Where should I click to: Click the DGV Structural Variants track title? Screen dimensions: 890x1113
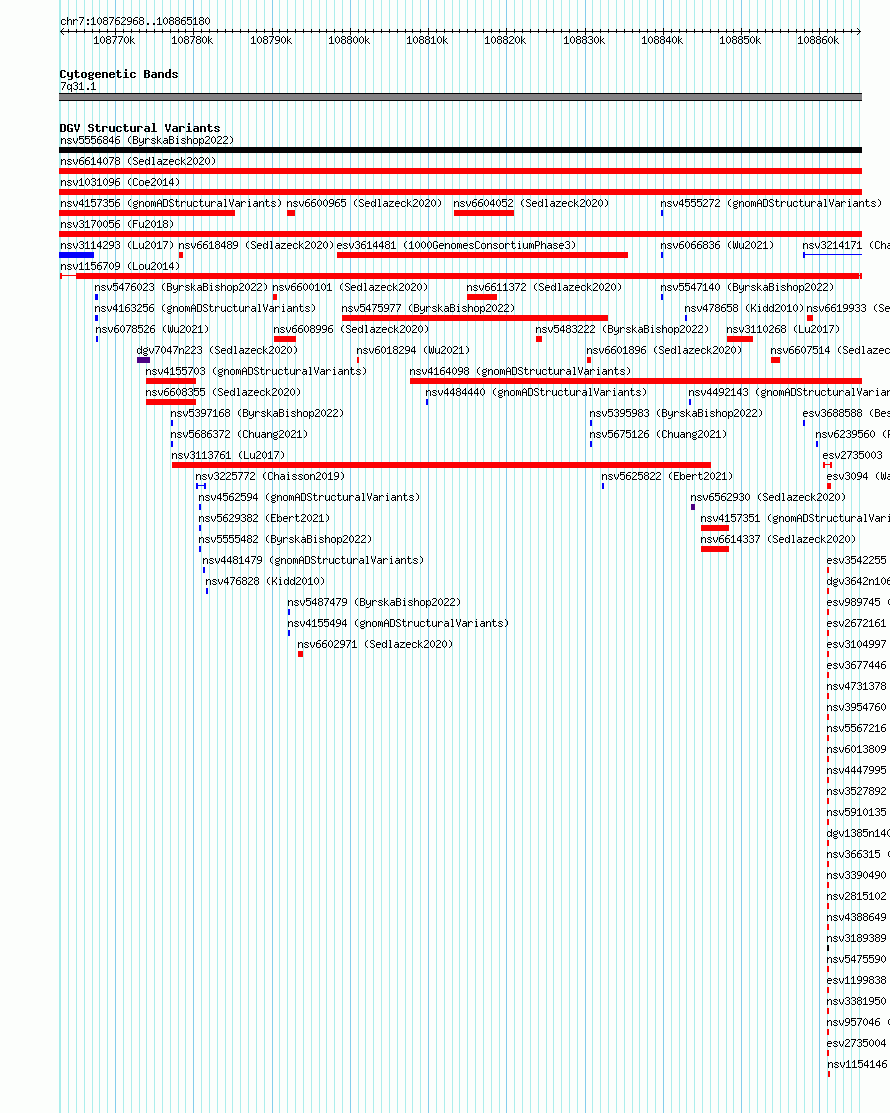click(x=140, y=128)
